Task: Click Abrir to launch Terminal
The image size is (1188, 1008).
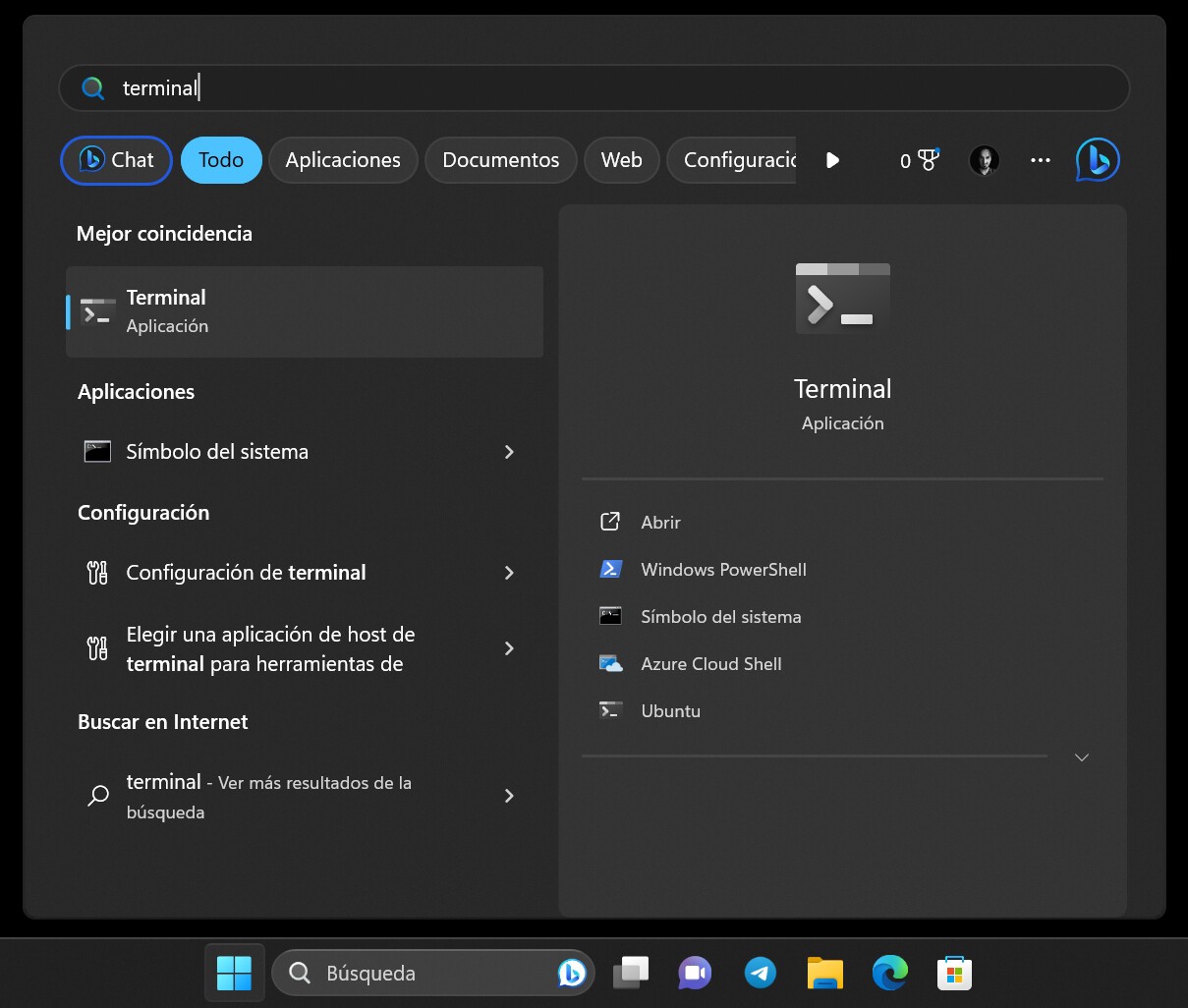Action: [x=660, y=522]
